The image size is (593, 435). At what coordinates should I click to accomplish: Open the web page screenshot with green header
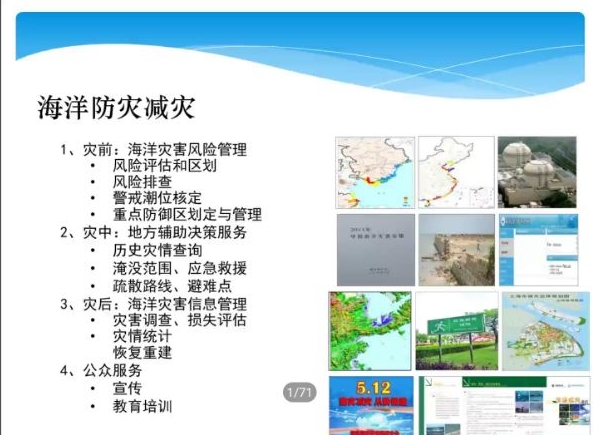coord(505,405)
